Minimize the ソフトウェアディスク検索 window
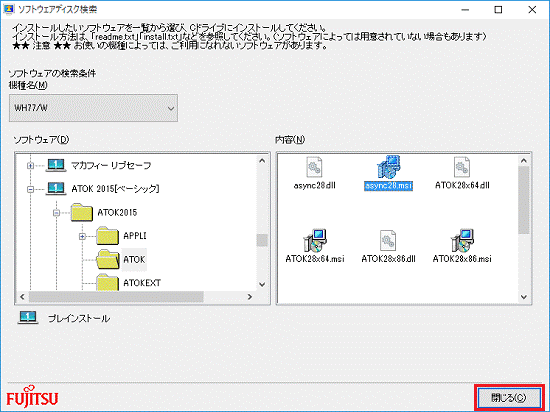The image size is (550, 412). [x=465, y=9]
